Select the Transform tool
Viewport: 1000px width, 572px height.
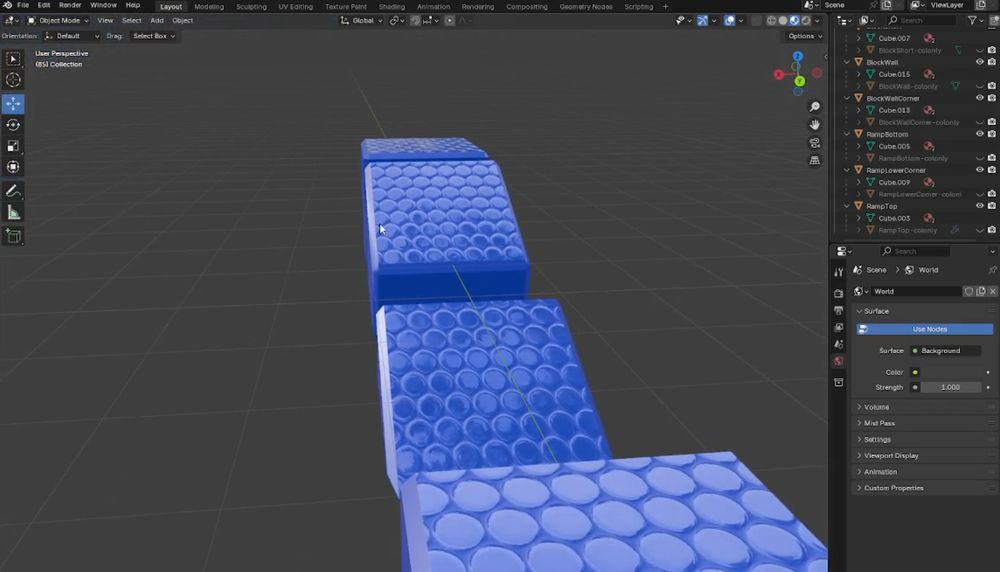click(x=13, y=167)
